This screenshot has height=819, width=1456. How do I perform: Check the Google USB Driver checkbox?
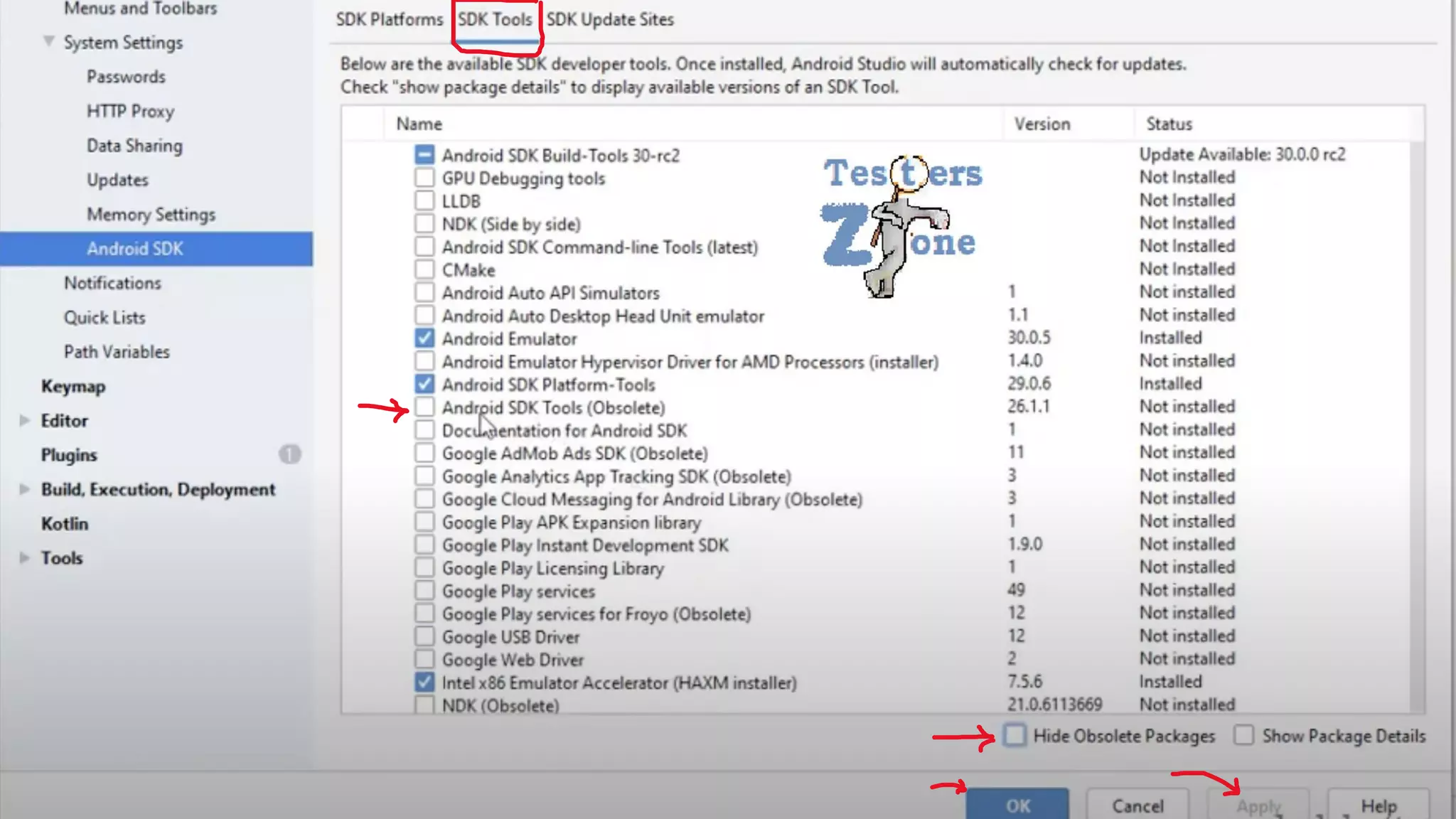(x=424, y=636)
